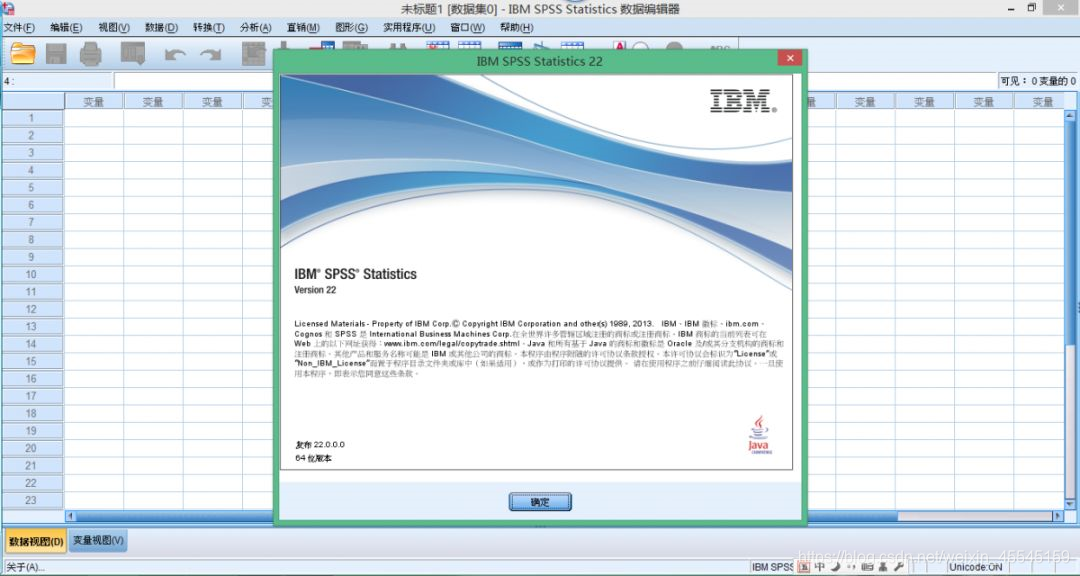The width and height of the screenshot is (1080, 576).
Task: Select row header 21
Action: tap(32, 465)
